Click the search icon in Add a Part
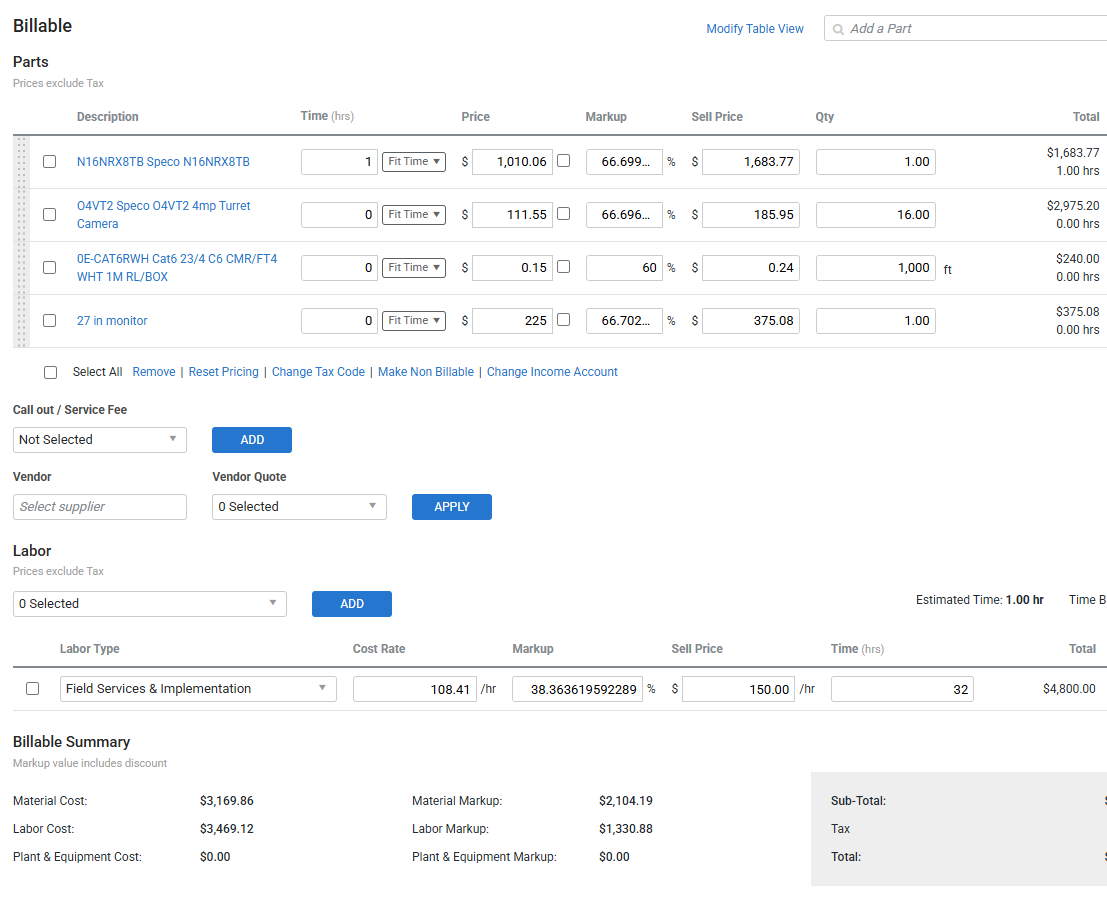This screenshot has height=922, width=1107. [838, 29]
